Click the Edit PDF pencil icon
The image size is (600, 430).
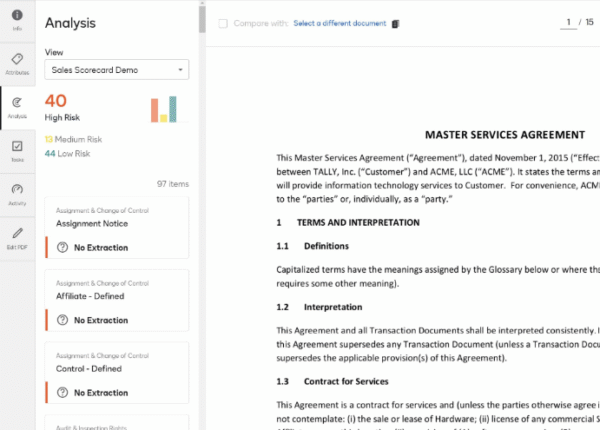coord(17,236)
